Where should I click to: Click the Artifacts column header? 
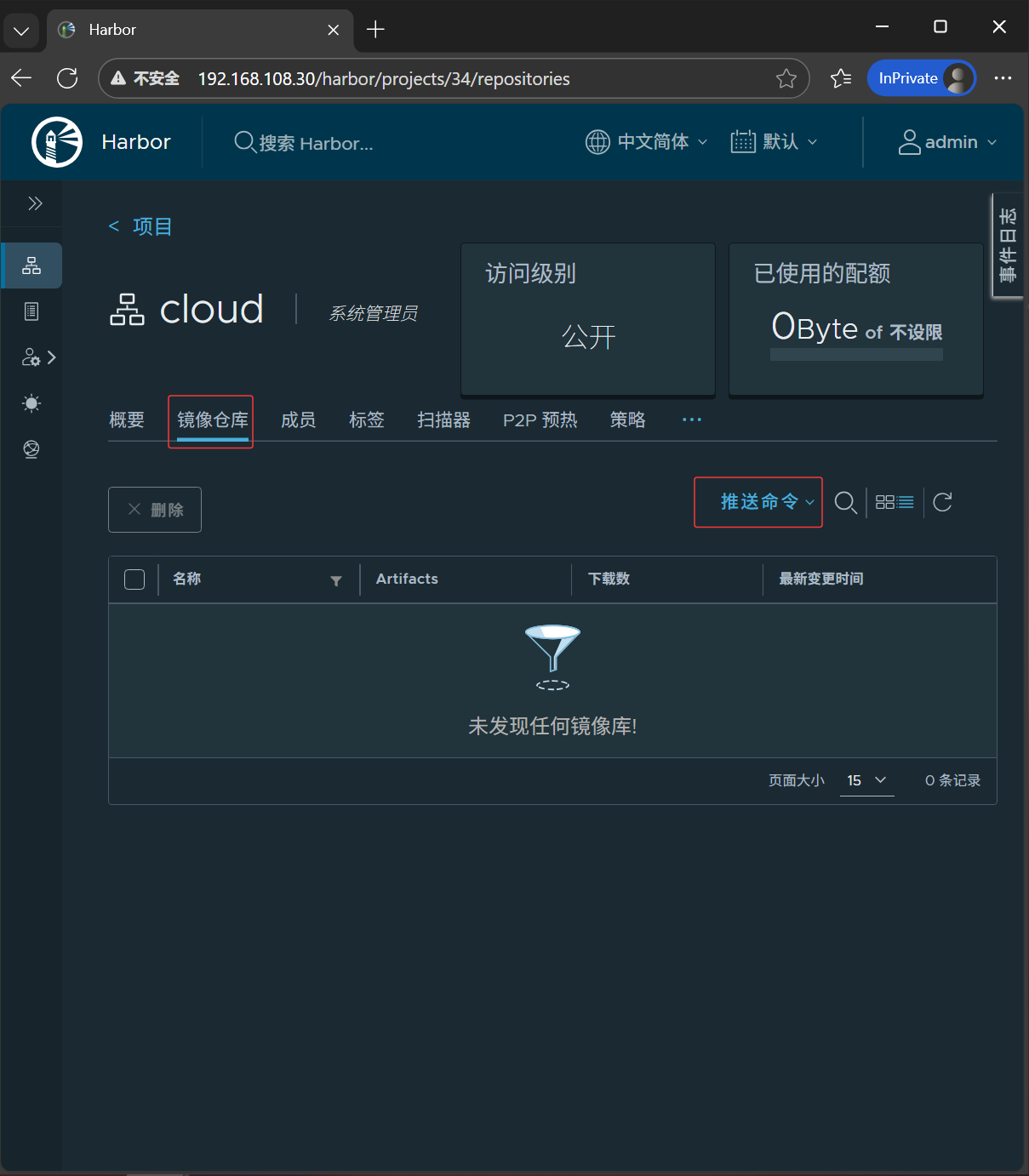click(x=407, y=579)
